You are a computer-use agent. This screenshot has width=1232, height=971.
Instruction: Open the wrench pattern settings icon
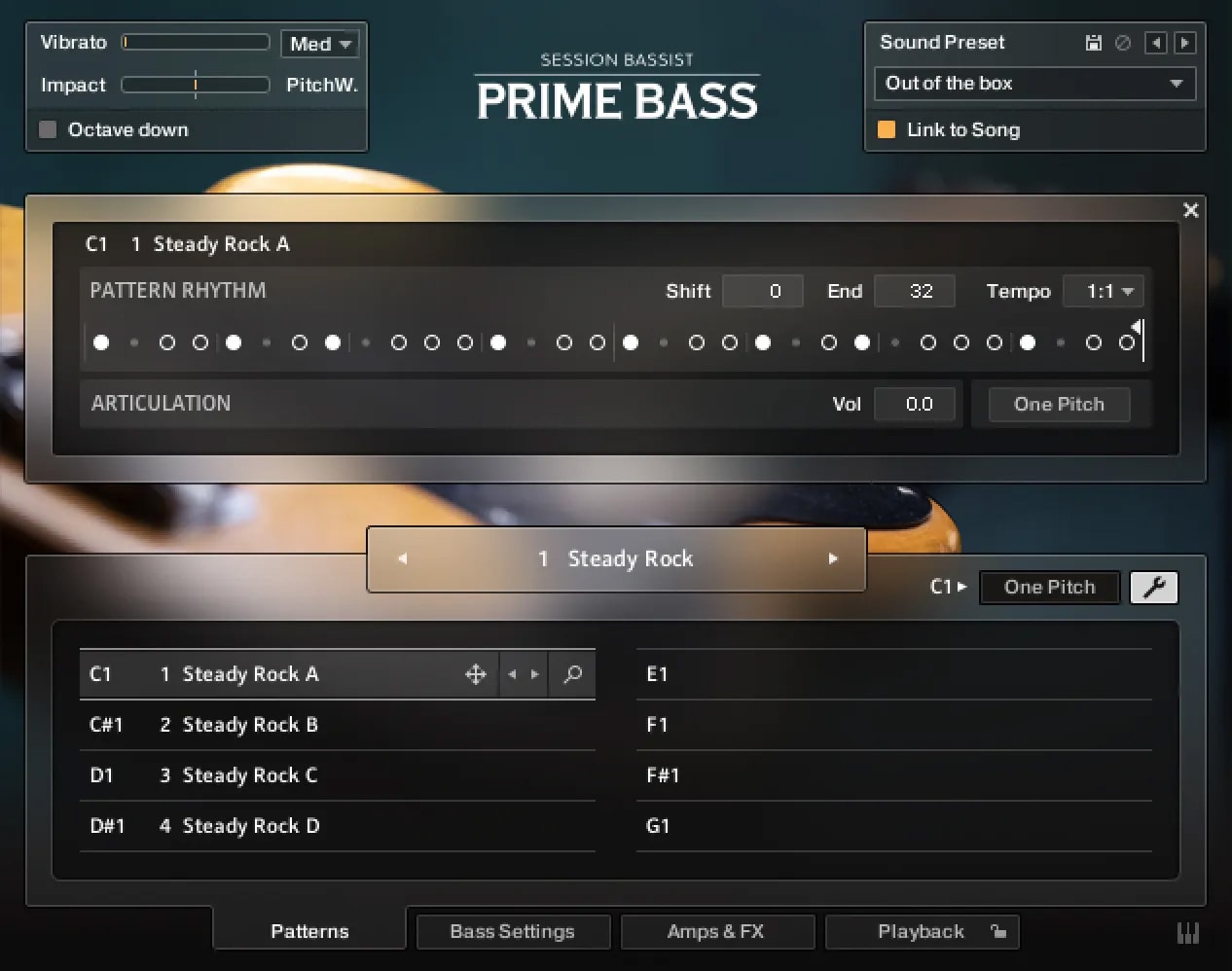point(1153,588)
